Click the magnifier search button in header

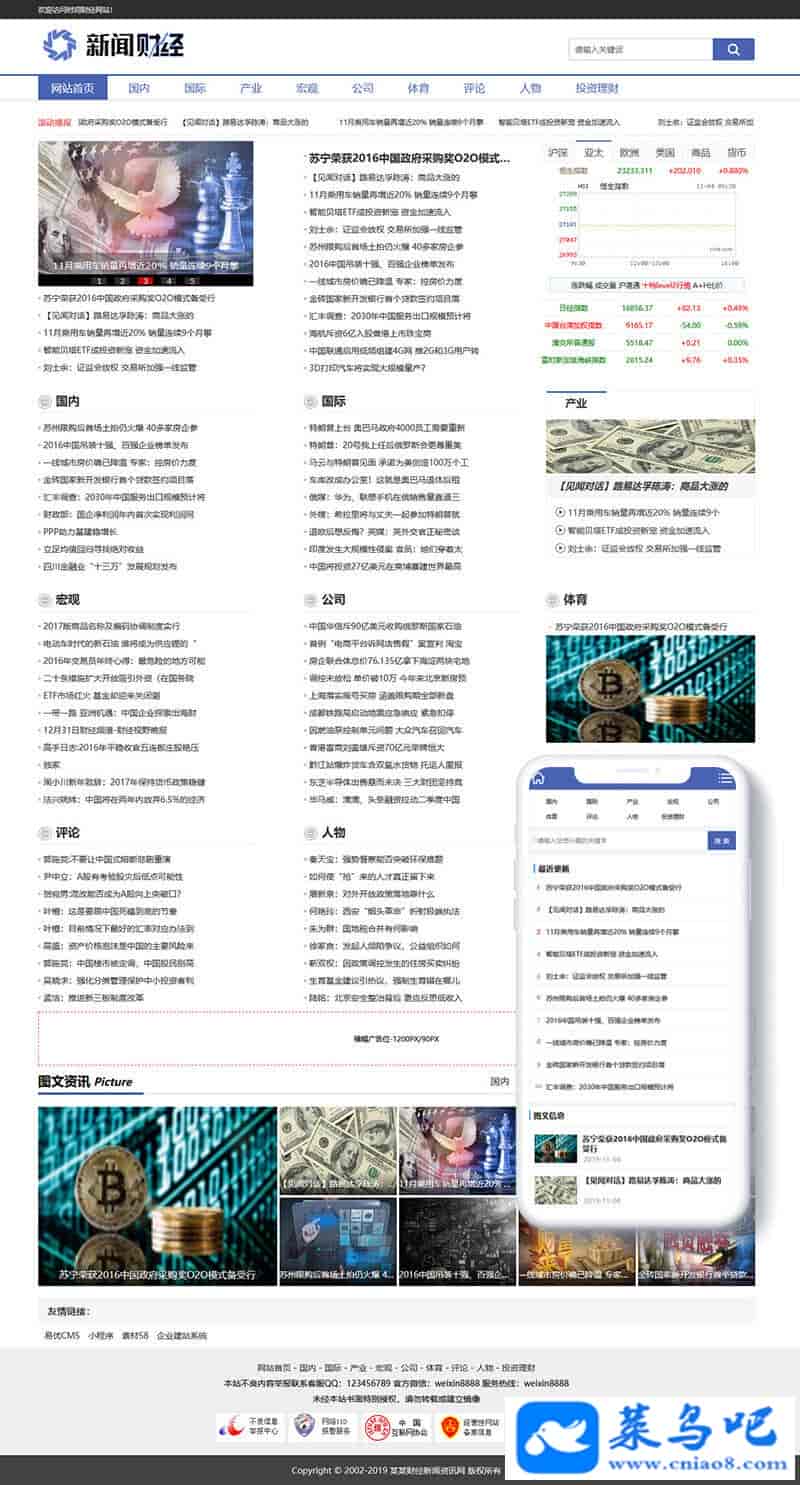[733, 49]
